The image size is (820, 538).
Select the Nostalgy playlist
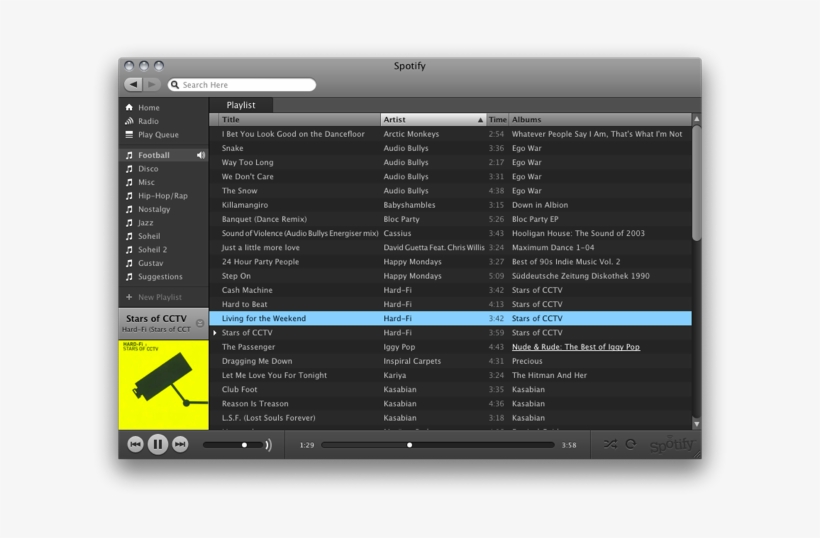(x=163, y=209)
